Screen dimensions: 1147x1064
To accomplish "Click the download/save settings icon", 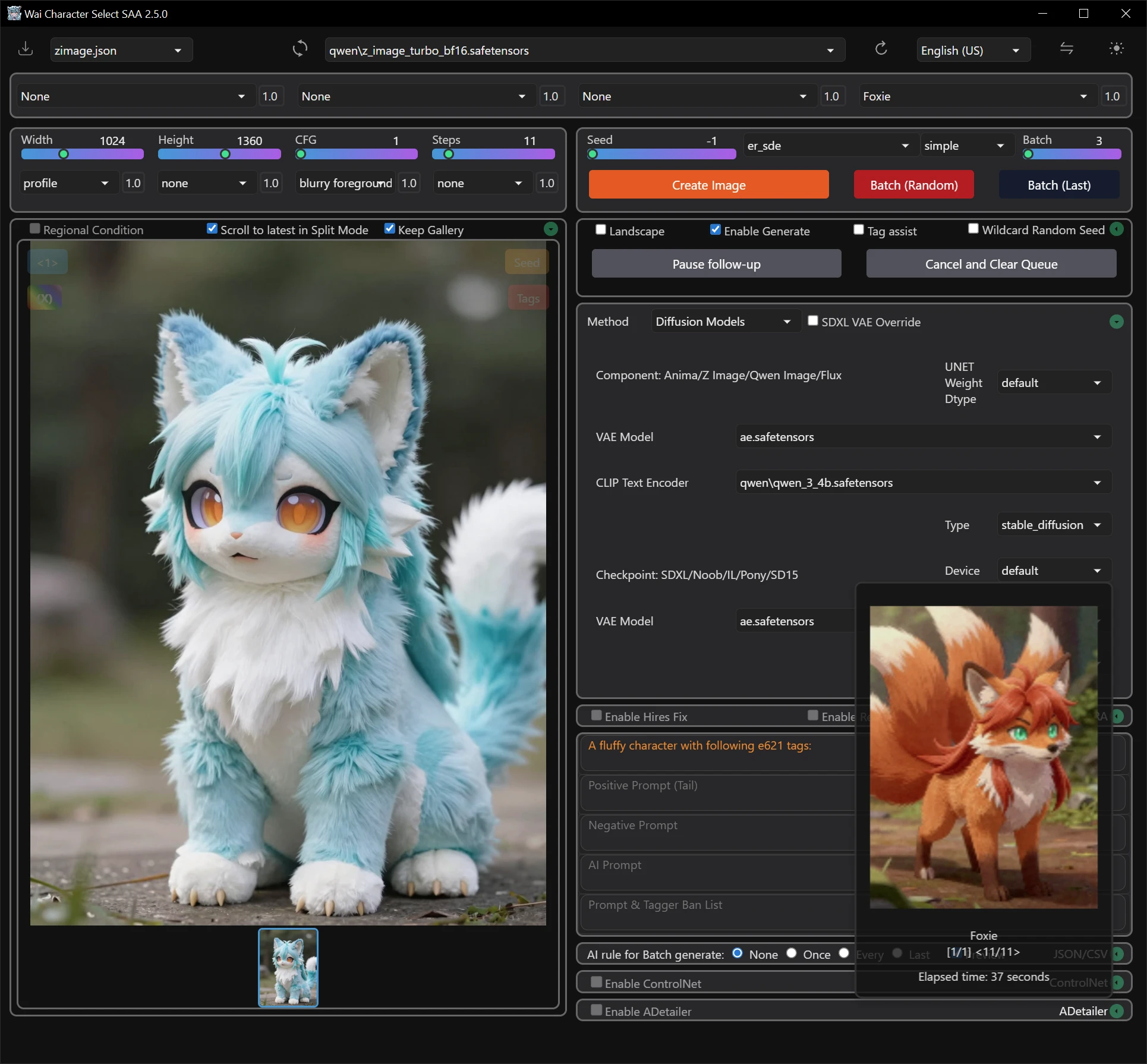I will tap(26, 49).
